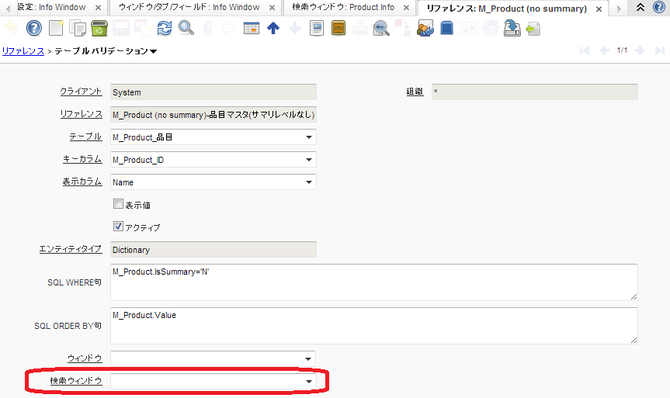Open the テーブル dropdown arrow
This screenshot has width=670, height=398.
[309, 137]
